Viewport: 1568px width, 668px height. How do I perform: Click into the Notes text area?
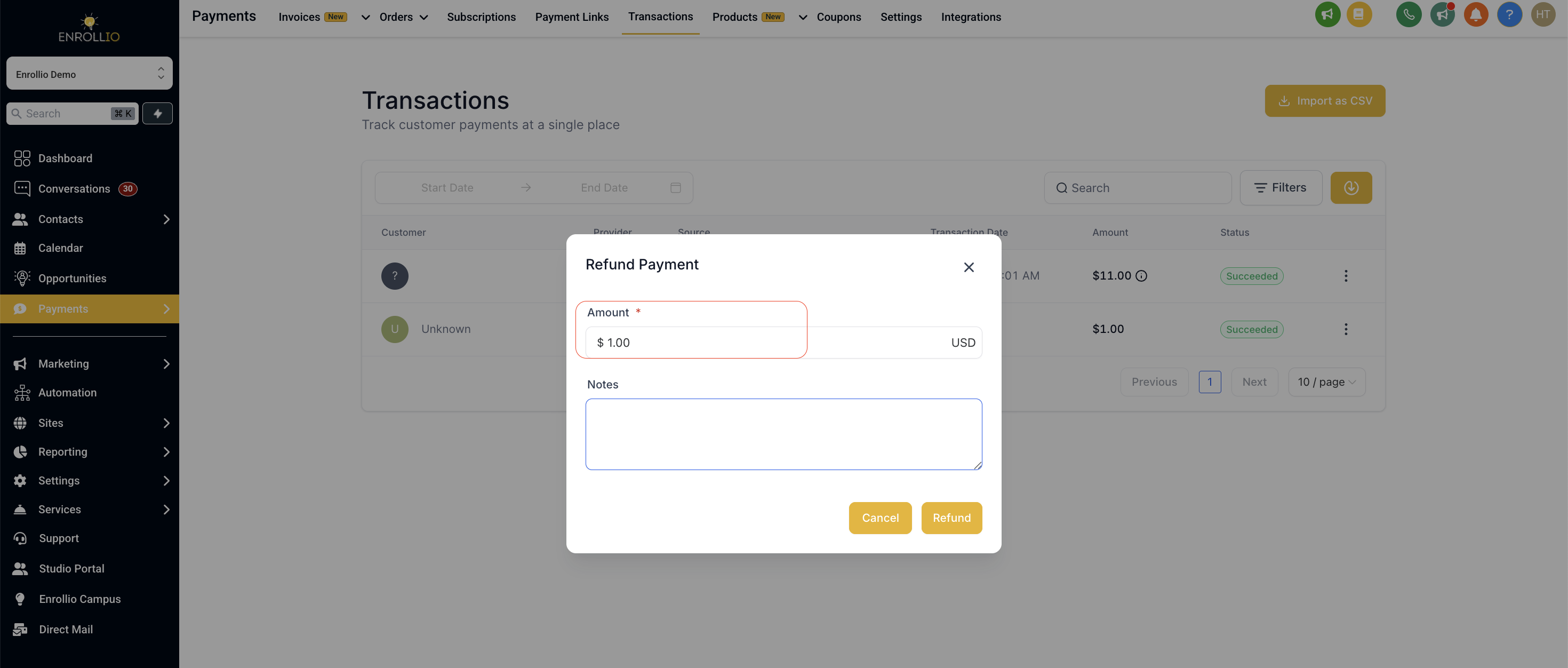(783, 434)
